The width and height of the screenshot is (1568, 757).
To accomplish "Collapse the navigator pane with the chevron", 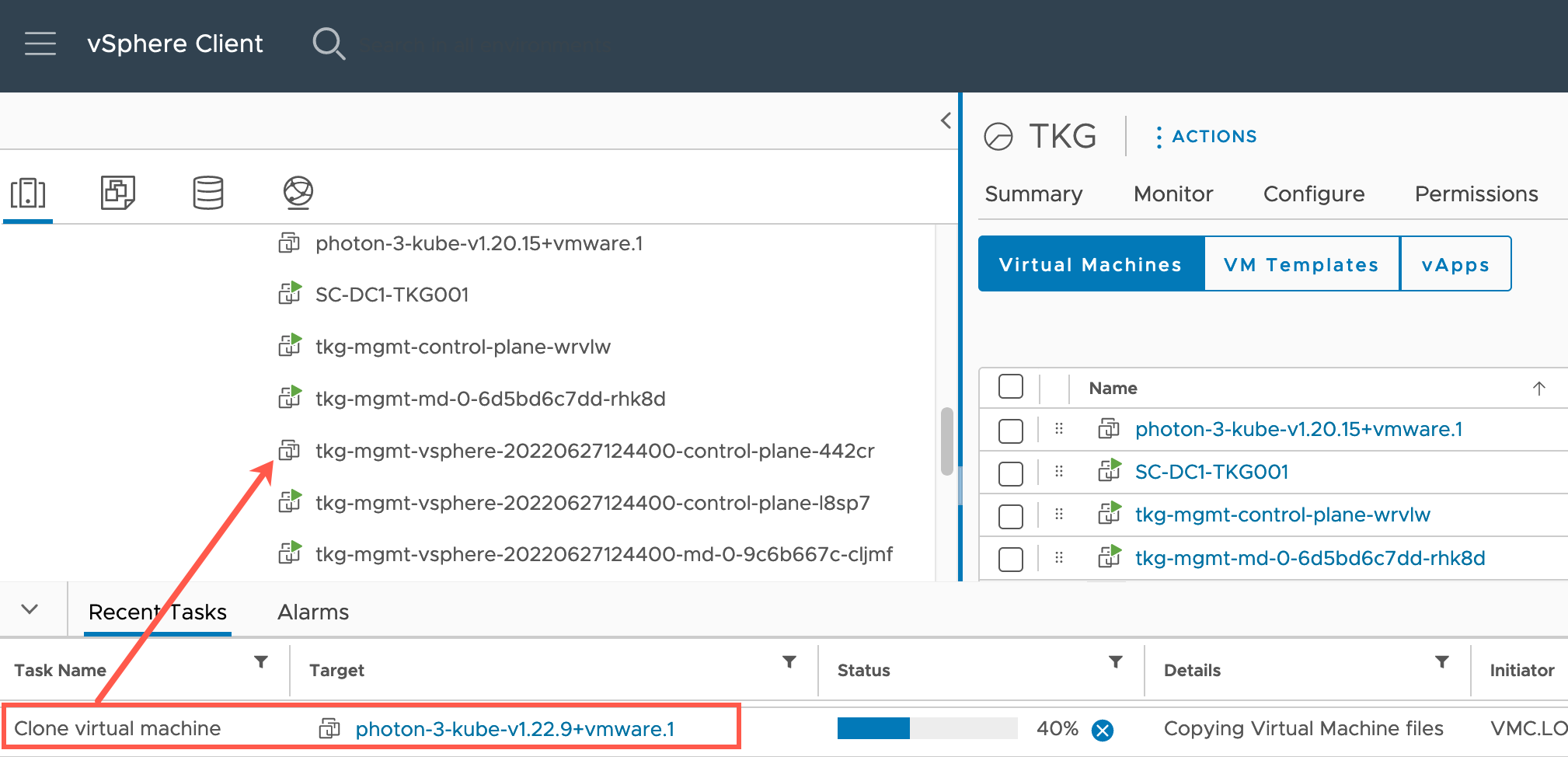I will point(946,120).
